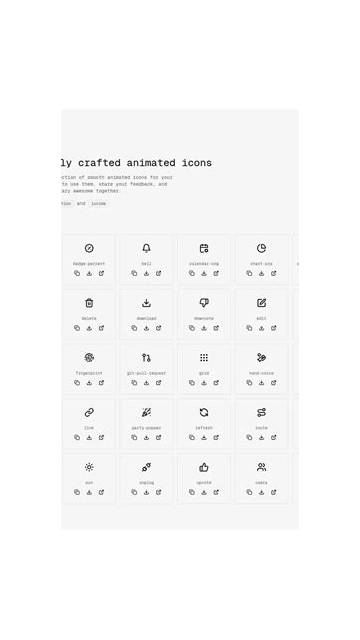The height and width of the screenshot is (640, 360).
Task: Open the unplug icon external link
Action: click(158, 492)
